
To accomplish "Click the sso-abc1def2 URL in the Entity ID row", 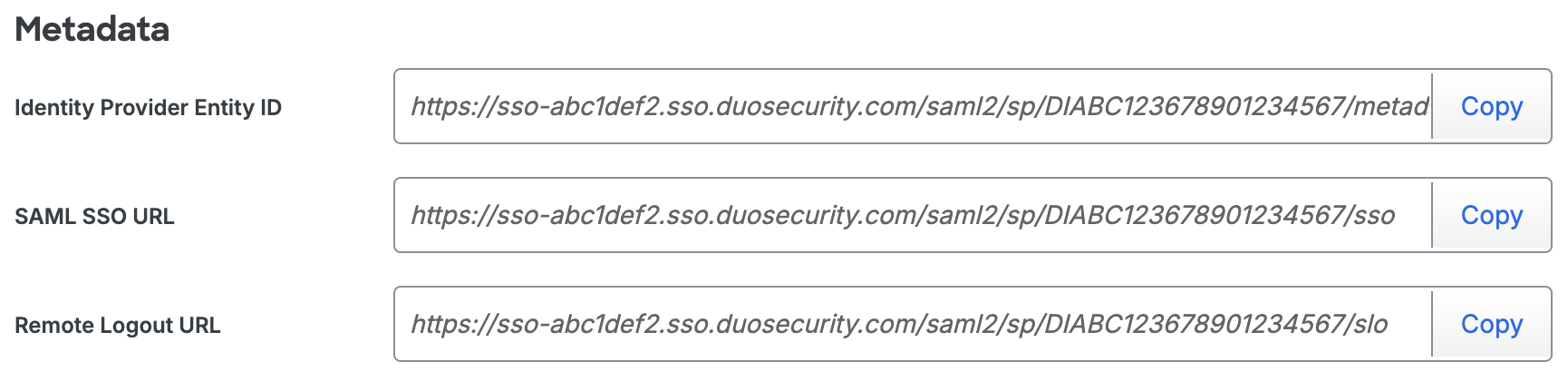I will tap(919, 107).
